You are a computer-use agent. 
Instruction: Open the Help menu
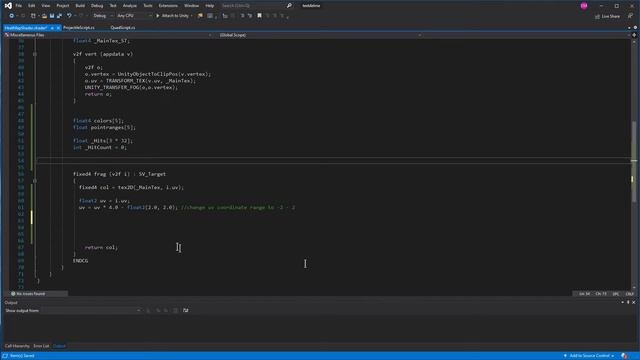[210, 6]
